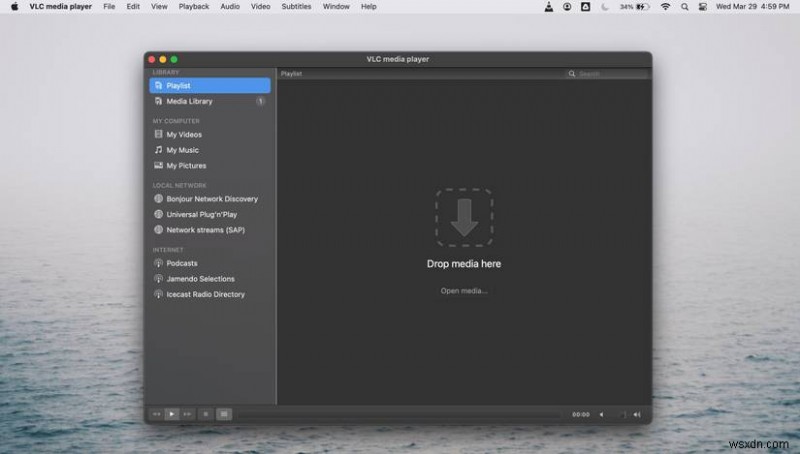Viewport: 800px width, 454px height.
Task: Open Control Center in the menu bar
Action: coord(703,7)
